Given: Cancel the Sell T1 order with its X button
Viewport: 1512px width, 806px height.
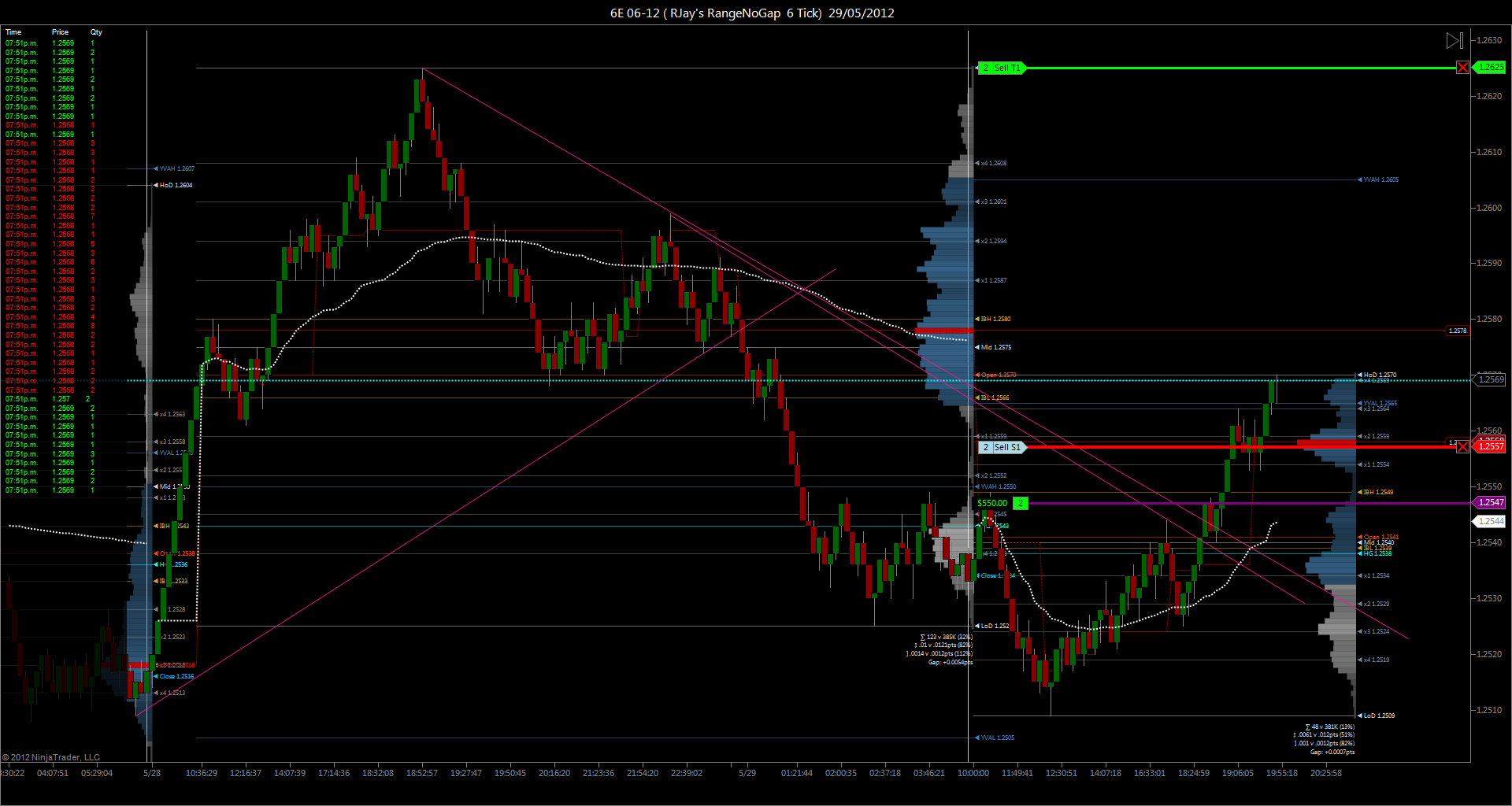Looking at the screenshot, I should (x=1462, y=68).
